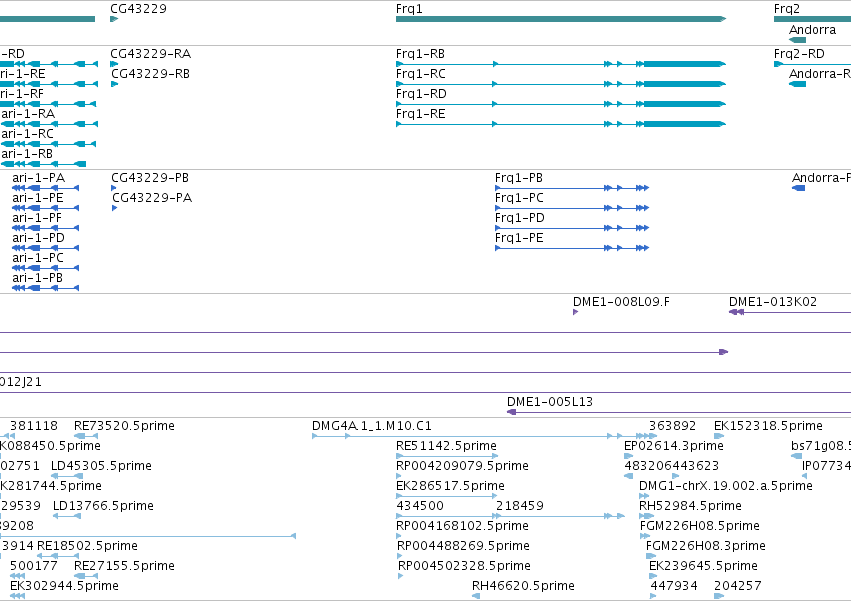Screen dimensions: 851x601
Task: Click the RP004488269.5prime label
Action: (463, 547)
